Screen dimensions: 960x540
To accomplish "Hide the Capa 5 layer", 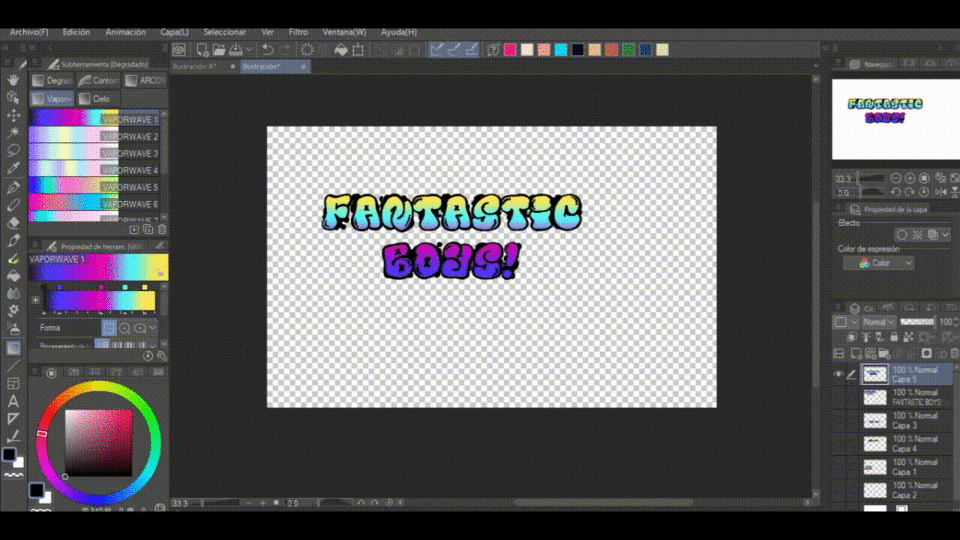I will (x=838, y=374).
